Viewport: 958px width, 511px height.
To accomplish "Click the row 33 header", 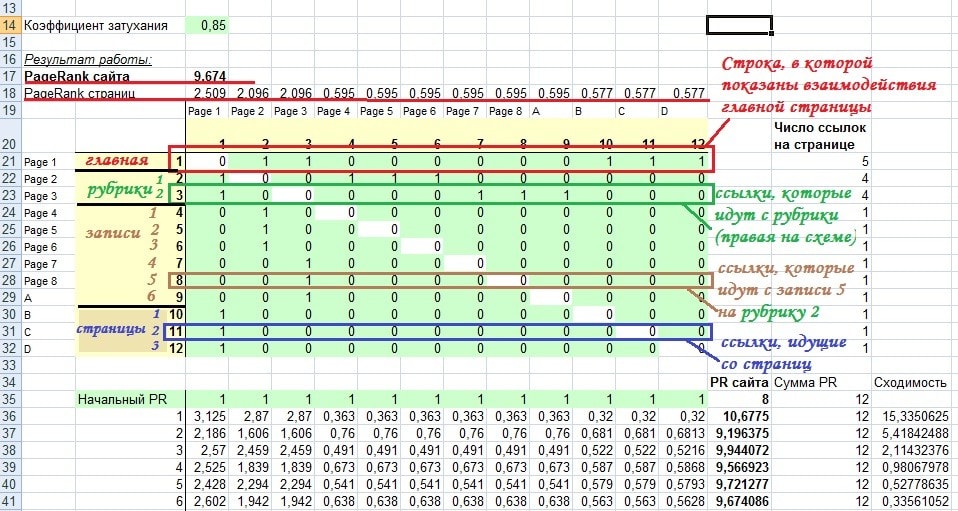I will pos(10,365).
